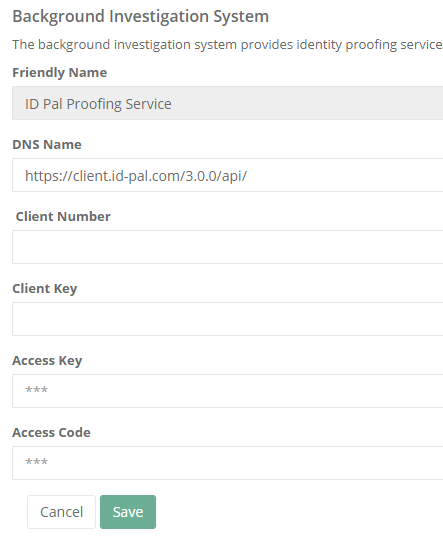This screenshot has height=537, width=443.
Task: Click the Background Investigation System heading
Action: pyautogui.click(x=140, y=16)
